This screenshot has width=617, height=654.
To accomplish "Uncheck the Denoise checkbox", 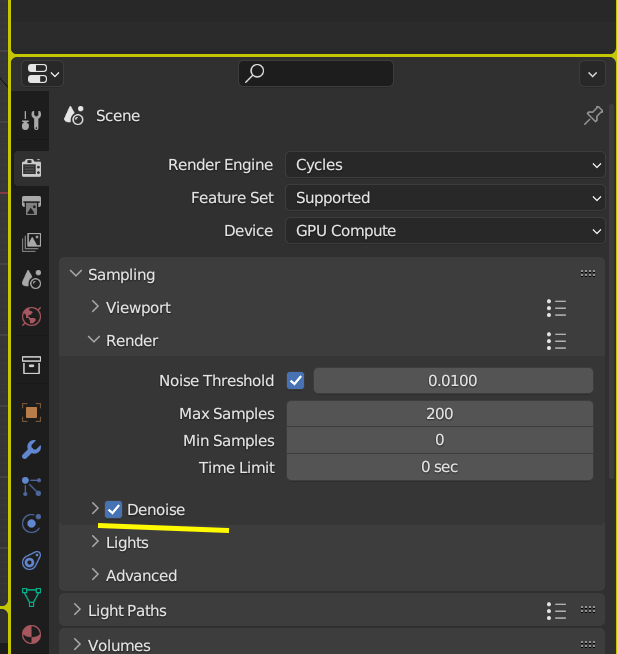I will [114, 510].
